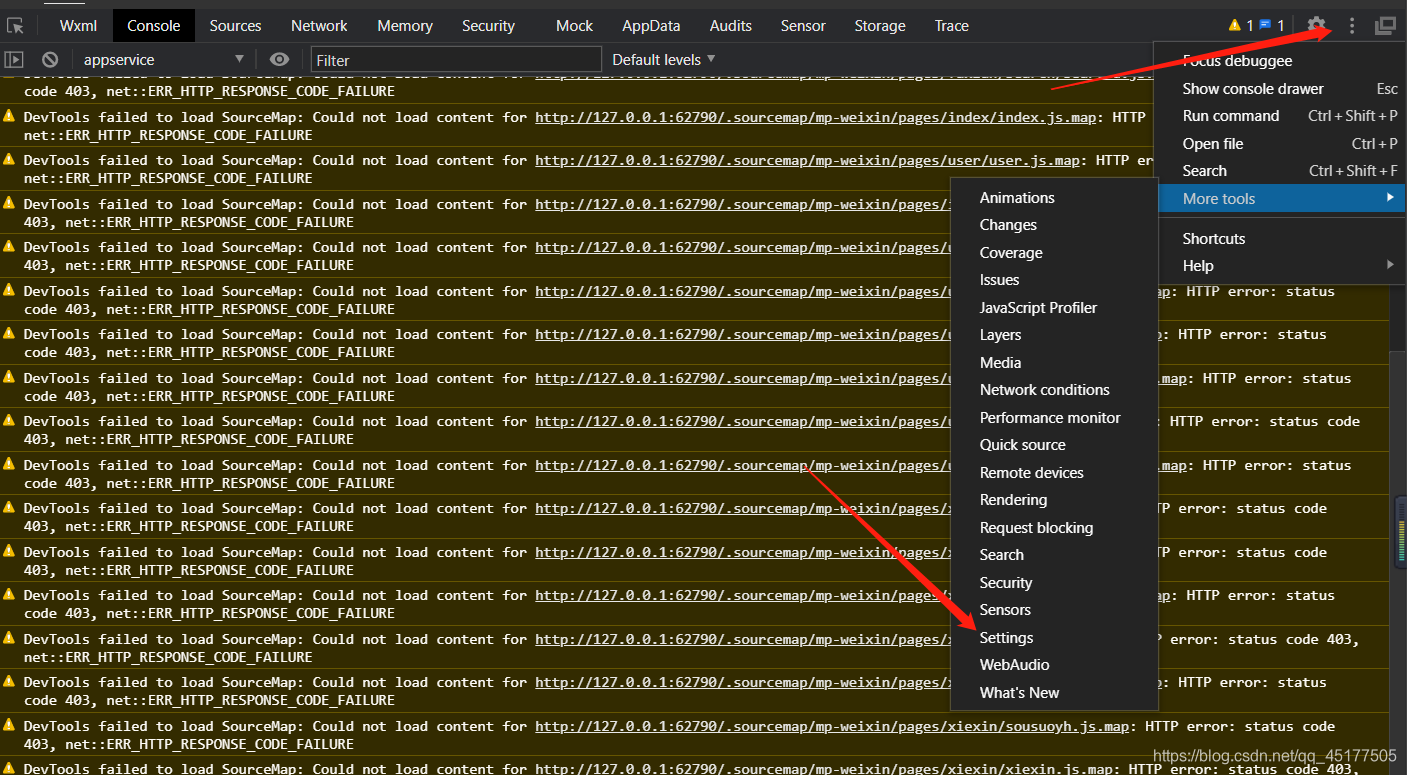Select Media in the submenu

pos(1054,363)
